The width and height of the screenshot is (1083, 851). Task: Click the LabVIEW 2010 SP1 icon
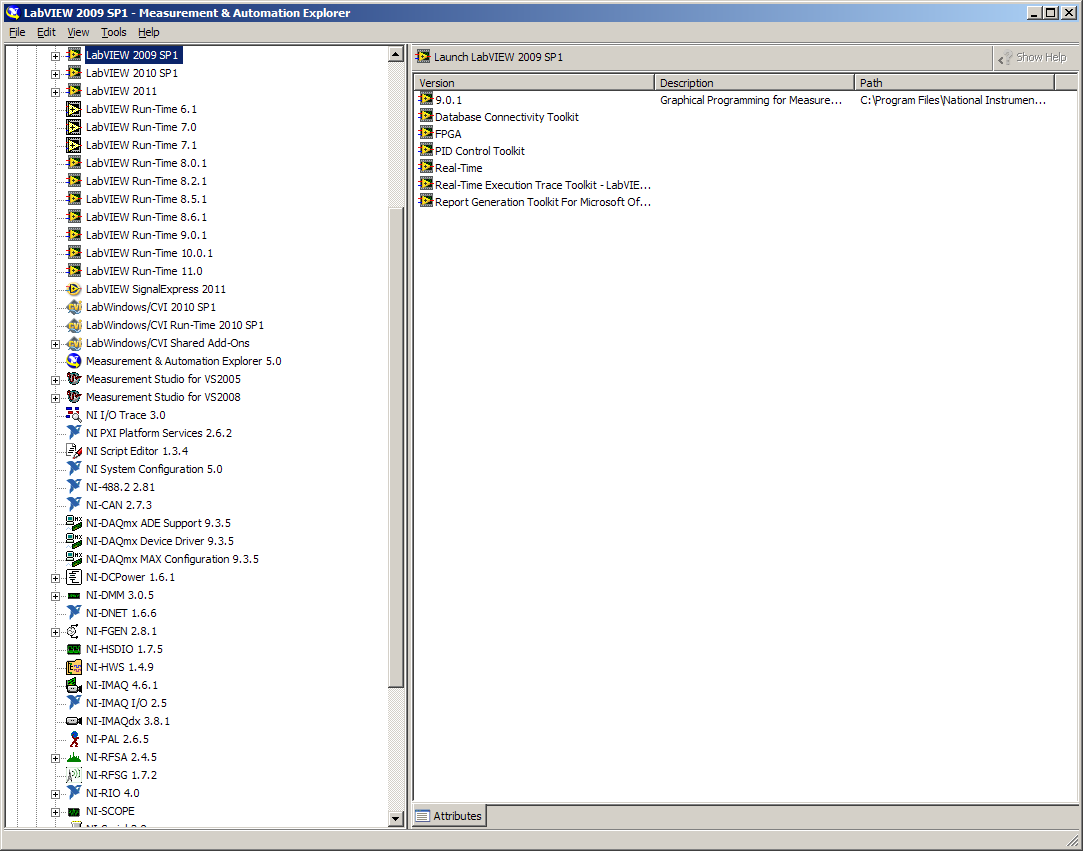point(74,73)
